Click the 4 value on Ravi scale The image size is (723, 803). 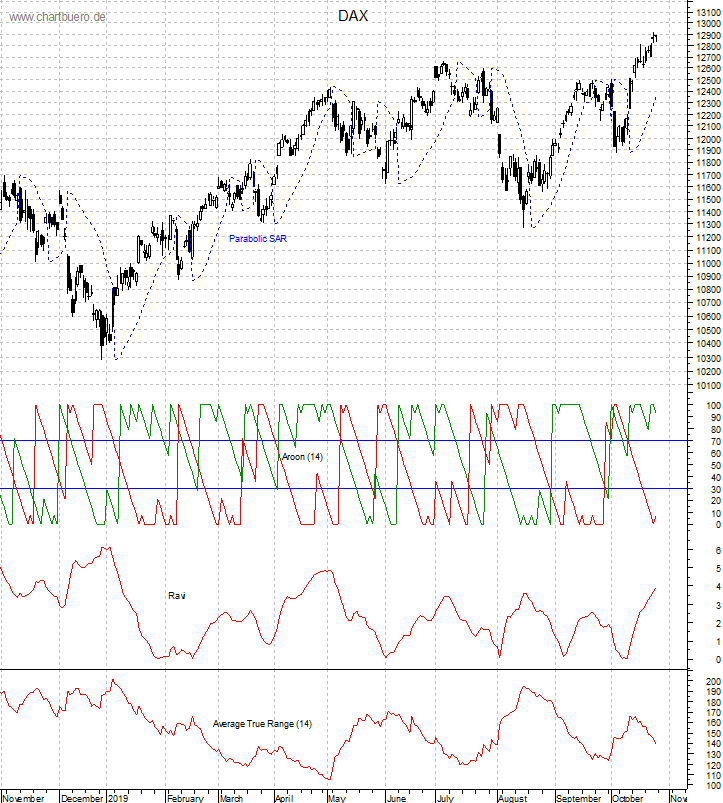pos(718,586)
